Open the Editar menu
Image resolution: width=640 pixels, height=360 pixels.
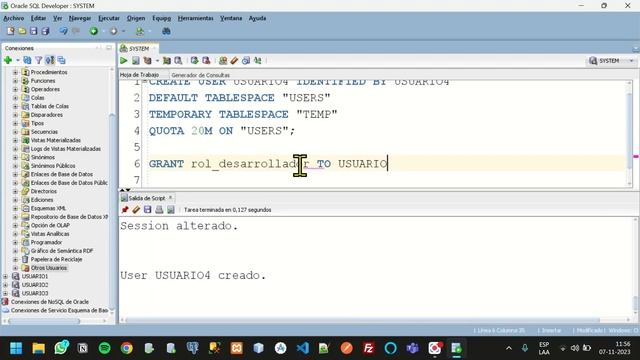click(38, 18)
